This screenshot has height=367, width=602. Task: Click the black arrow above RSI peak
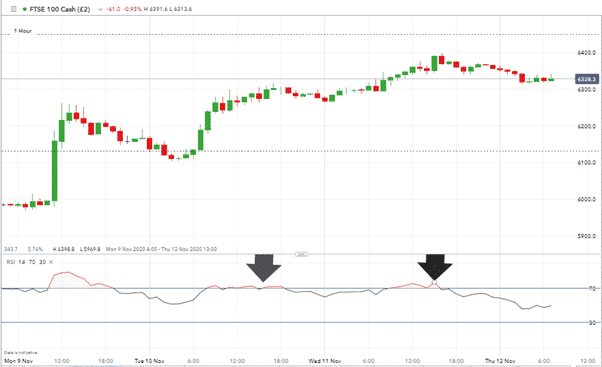click(435, 267)
